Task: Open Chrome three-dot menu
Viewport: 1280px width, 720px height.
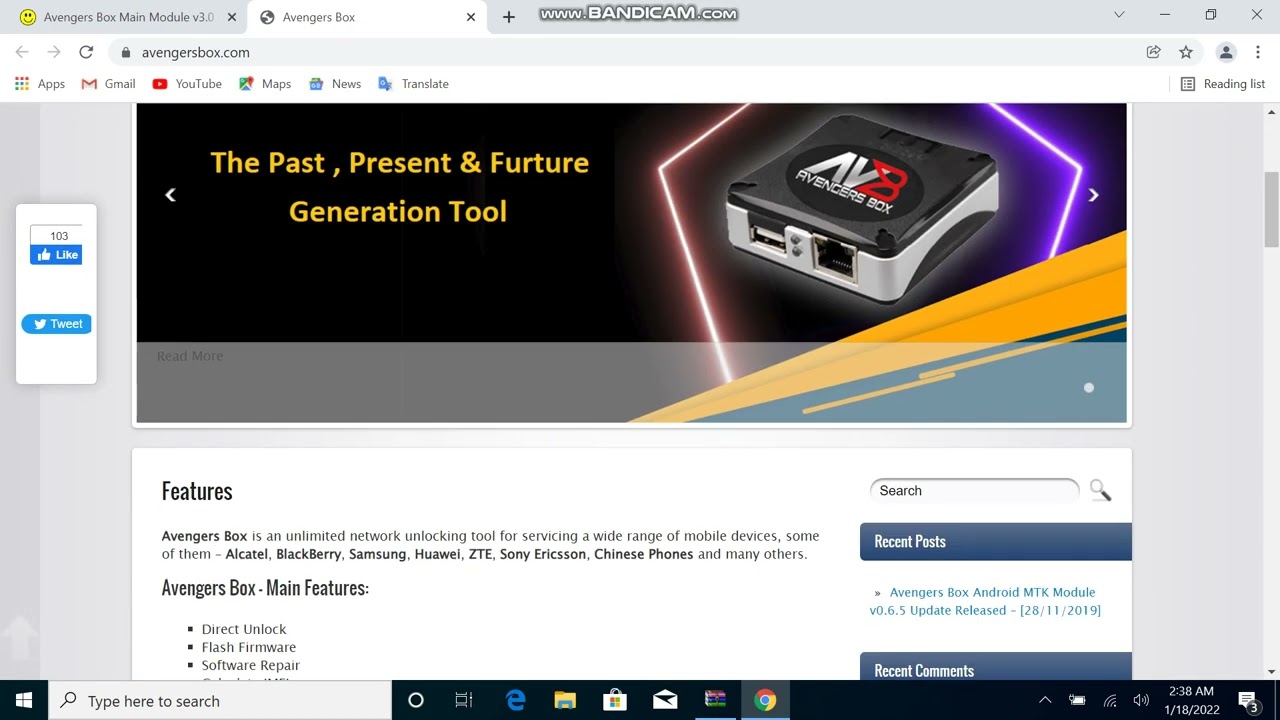Action: [x=1258, y=52]
